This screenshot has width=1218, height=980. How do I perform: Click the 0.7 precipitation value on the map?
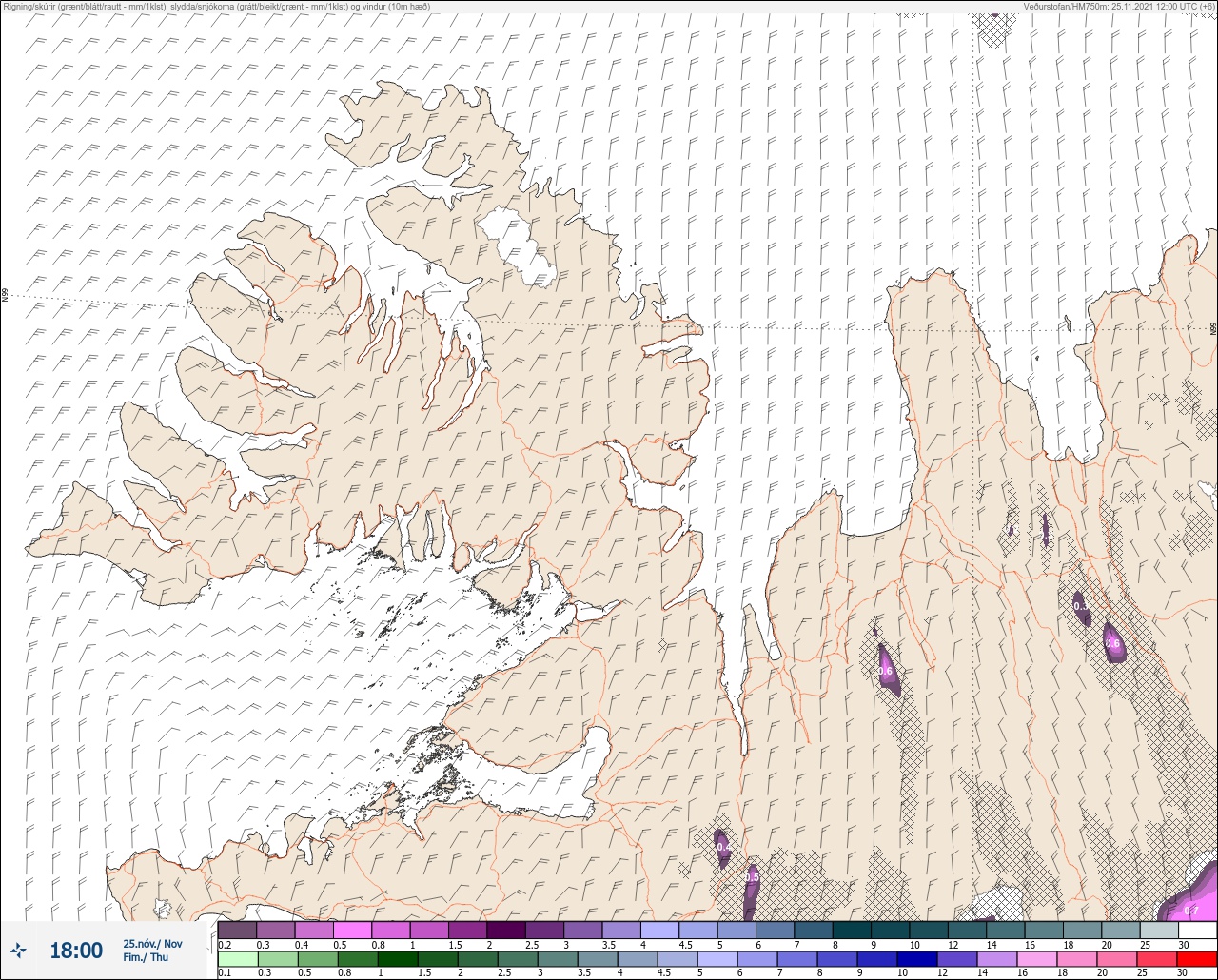(x=1190, y=911)
